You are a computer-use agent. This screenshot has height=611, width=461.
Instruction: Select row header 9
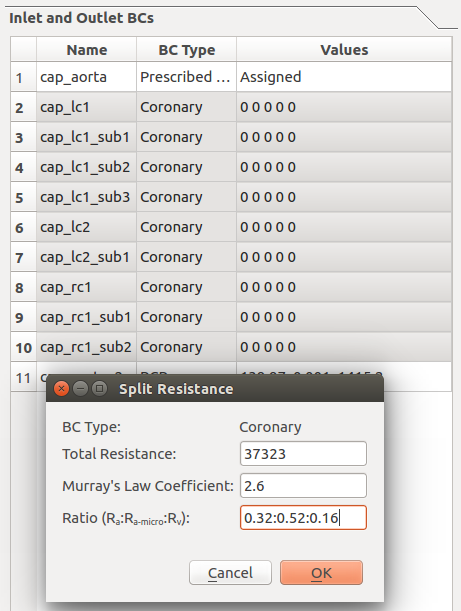[23, 317]
